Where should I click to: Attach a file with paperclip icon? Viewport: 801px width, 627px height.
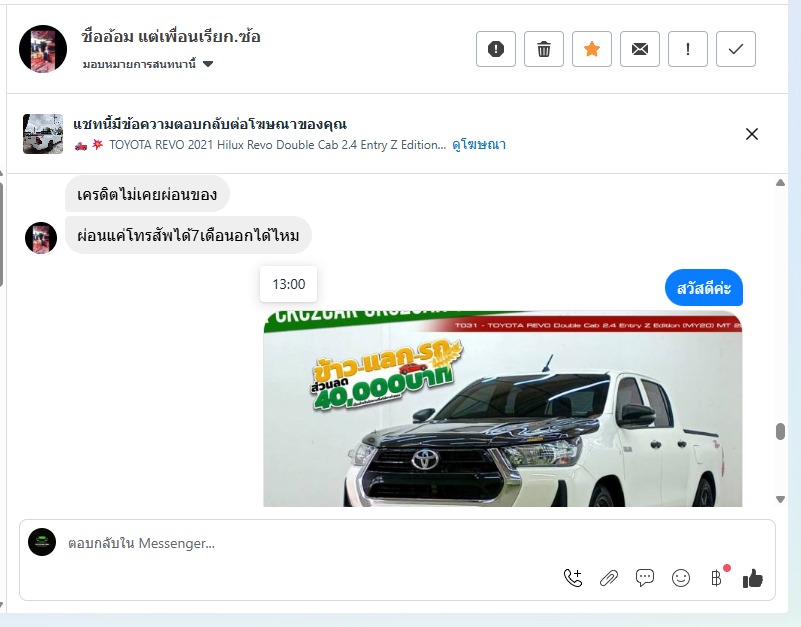pos(608,578)
